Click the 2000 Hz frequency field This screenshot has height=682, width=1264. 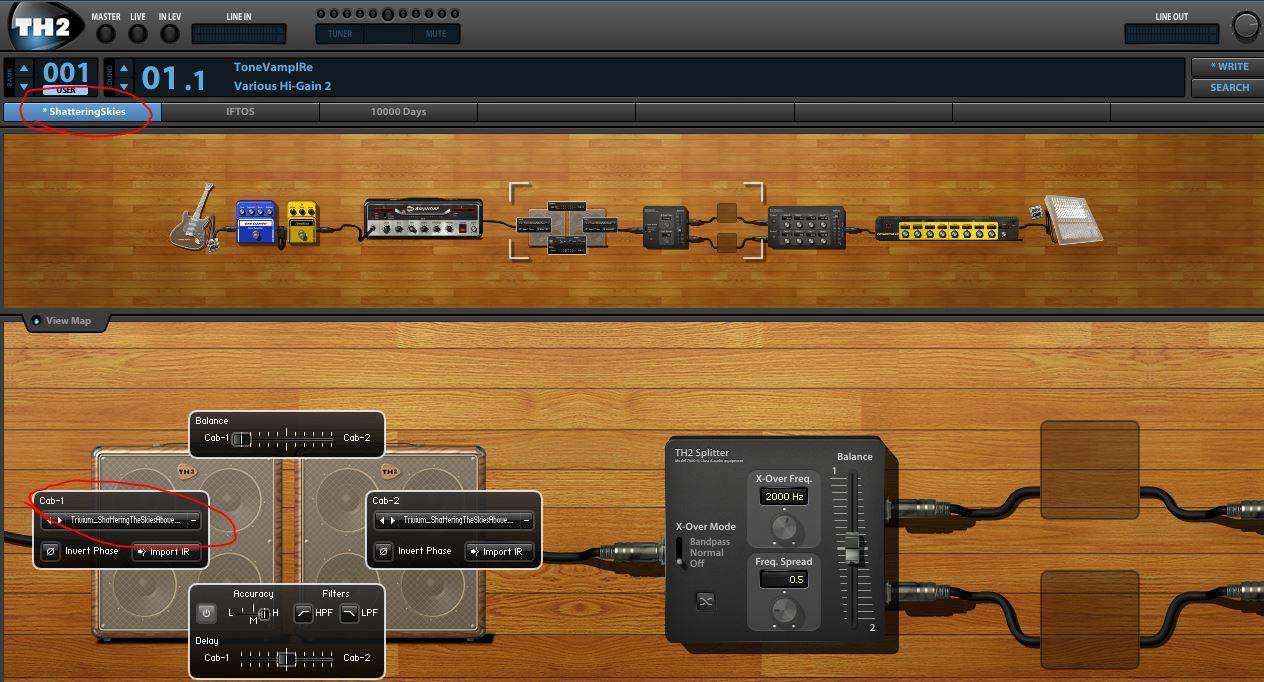[x=784, y=496]
